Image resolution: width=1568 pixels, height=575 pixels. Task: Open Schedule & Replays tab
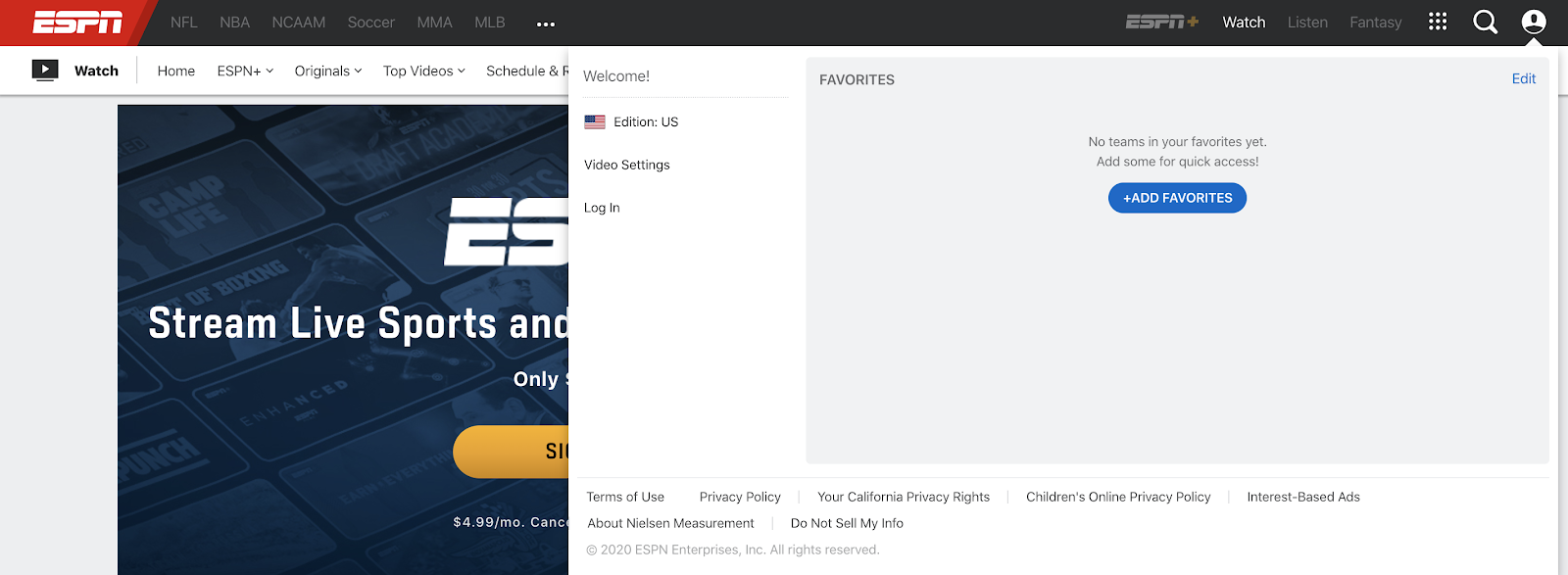(527, 71)
